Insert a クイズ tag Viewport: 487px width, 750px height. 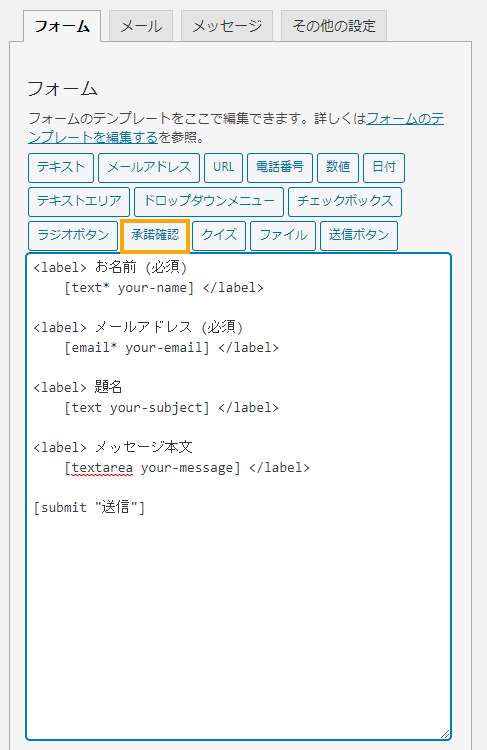(x=219, y=236)
